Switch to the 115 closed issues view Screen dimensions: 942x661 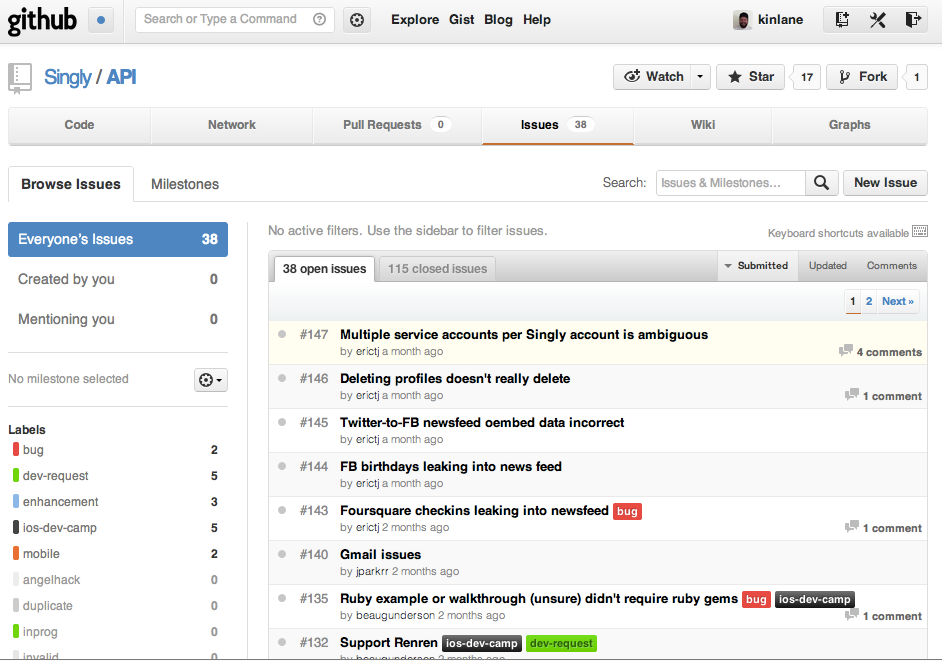[x=436, y=268]
